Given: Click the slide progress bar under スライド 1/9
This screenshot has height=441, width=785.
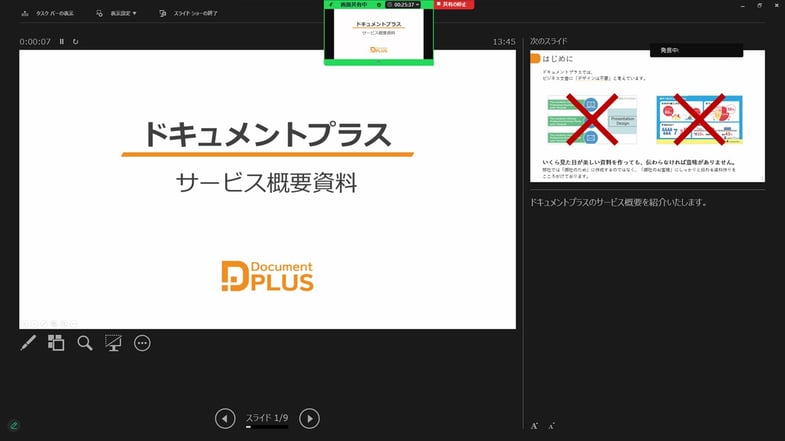Looking at the screenshot, I should click(267, 427).
